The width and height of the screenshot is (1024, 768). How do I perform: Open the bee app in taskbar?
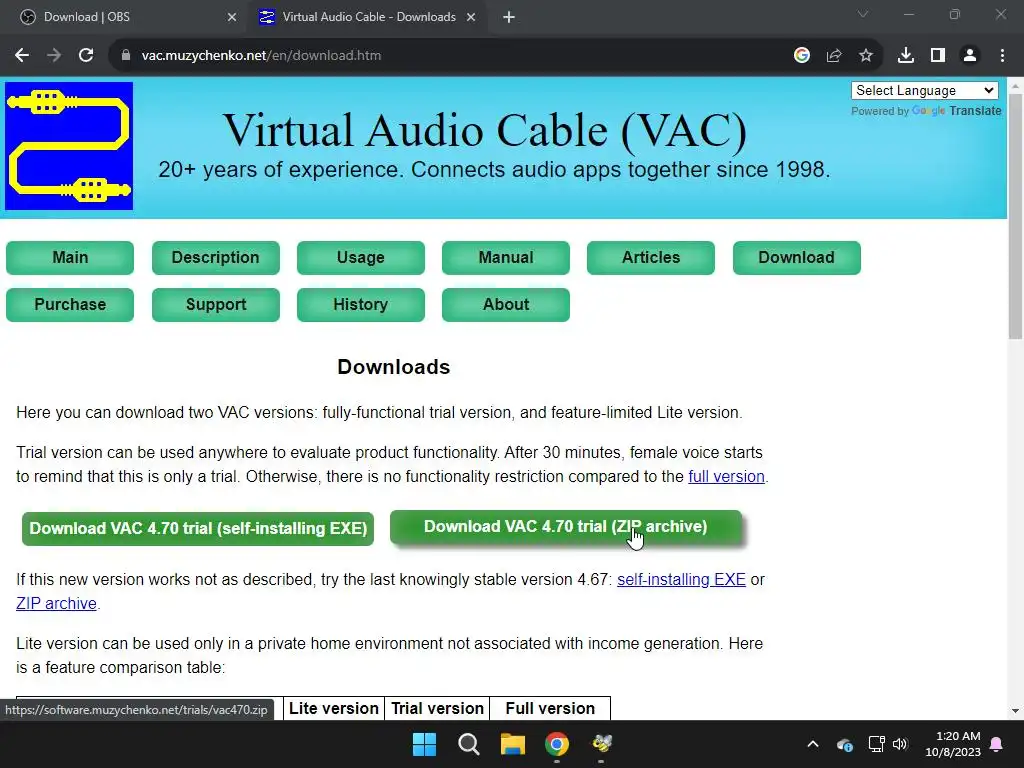click(601, 744)
